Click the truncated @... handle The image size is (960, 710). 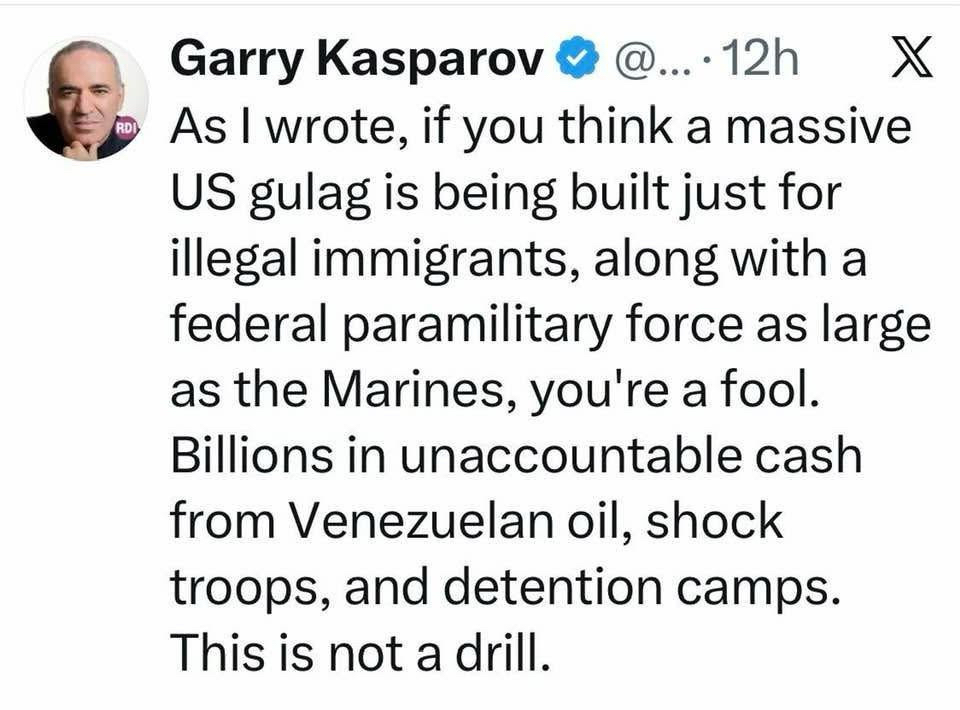(650, 60)
